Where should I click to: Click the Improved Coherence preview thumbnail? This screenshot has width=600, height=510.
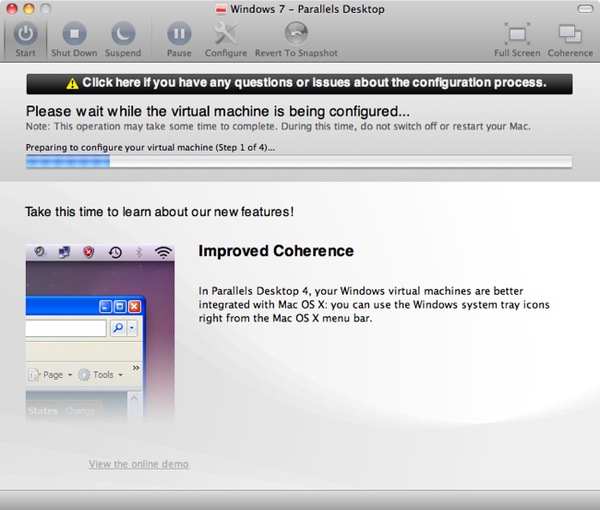tap(100, 334)
